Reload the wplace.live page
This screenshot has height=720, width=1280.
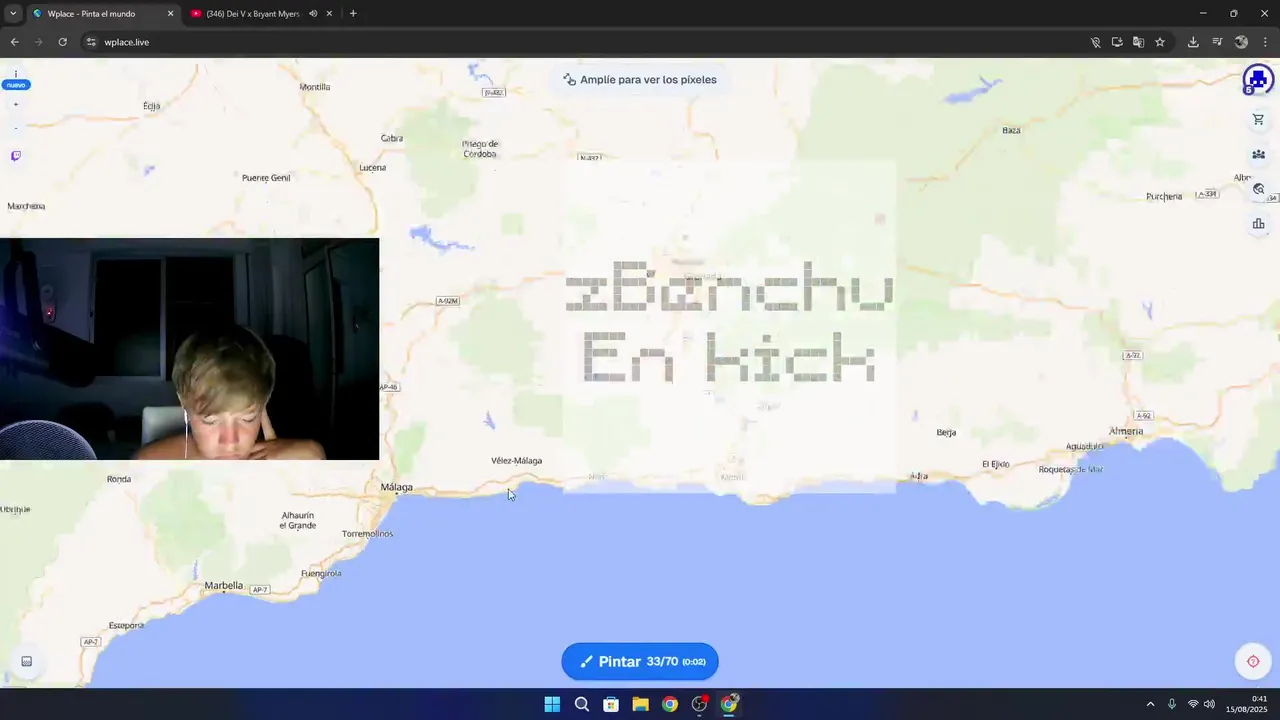click(x=62, y=42)
